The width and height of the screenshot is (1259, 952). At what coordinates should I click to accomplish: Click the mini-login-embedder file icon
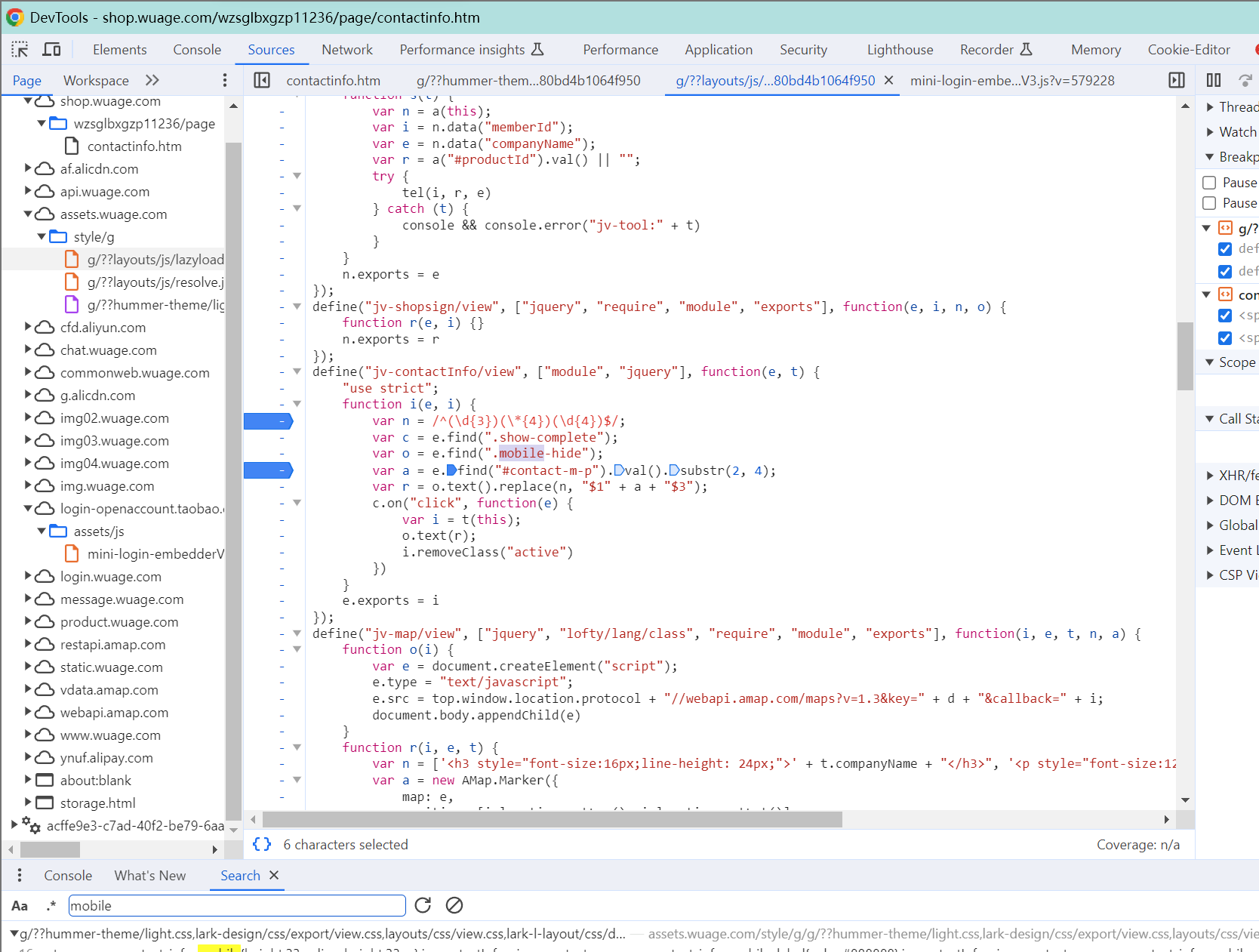72,553
